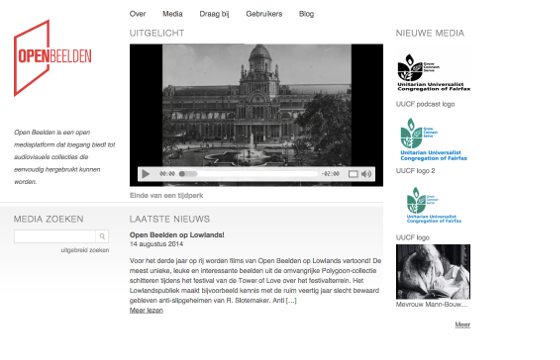Image resolution: width=560 pixels, height=360 pixels.
Task: Open the Gebruikers menu item
Action: [x=264, y=14]
